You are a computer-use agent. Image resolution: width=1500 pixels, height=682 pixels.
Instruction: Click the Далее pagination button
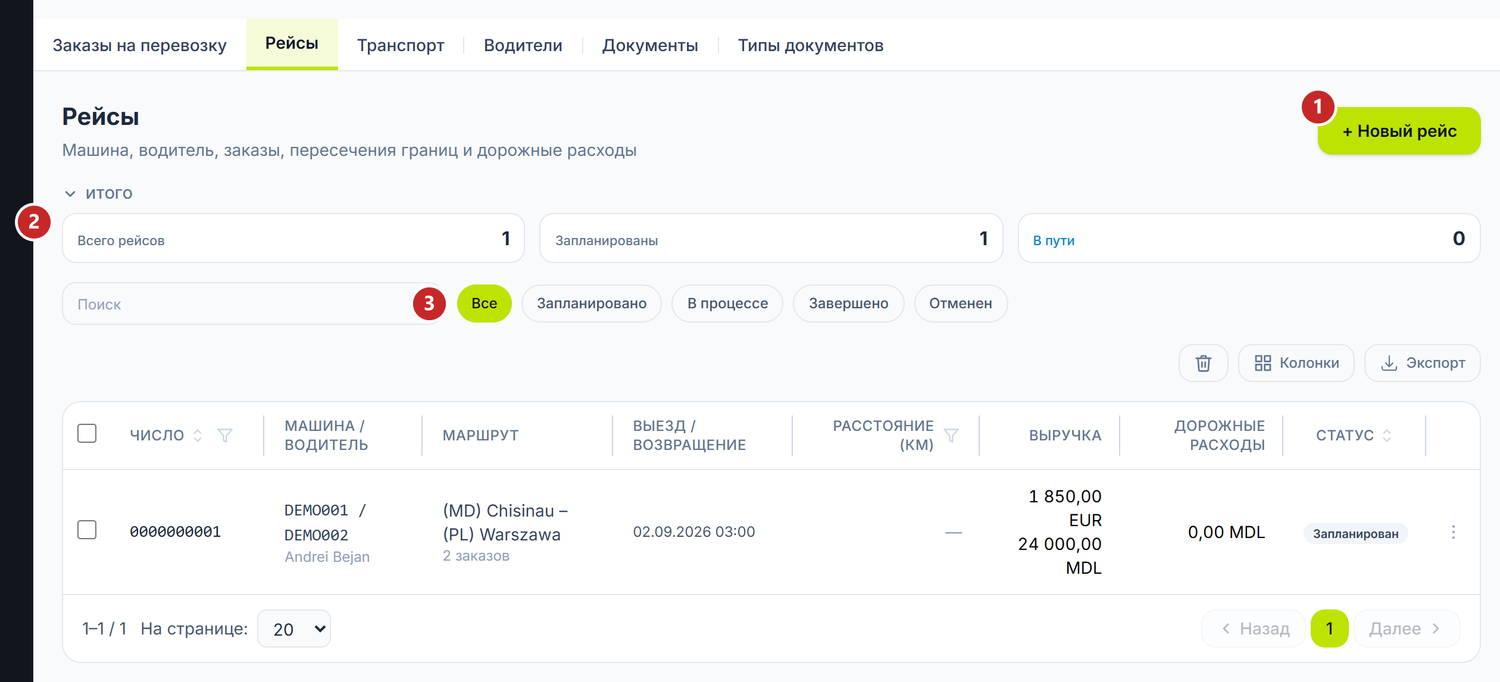1407,629
